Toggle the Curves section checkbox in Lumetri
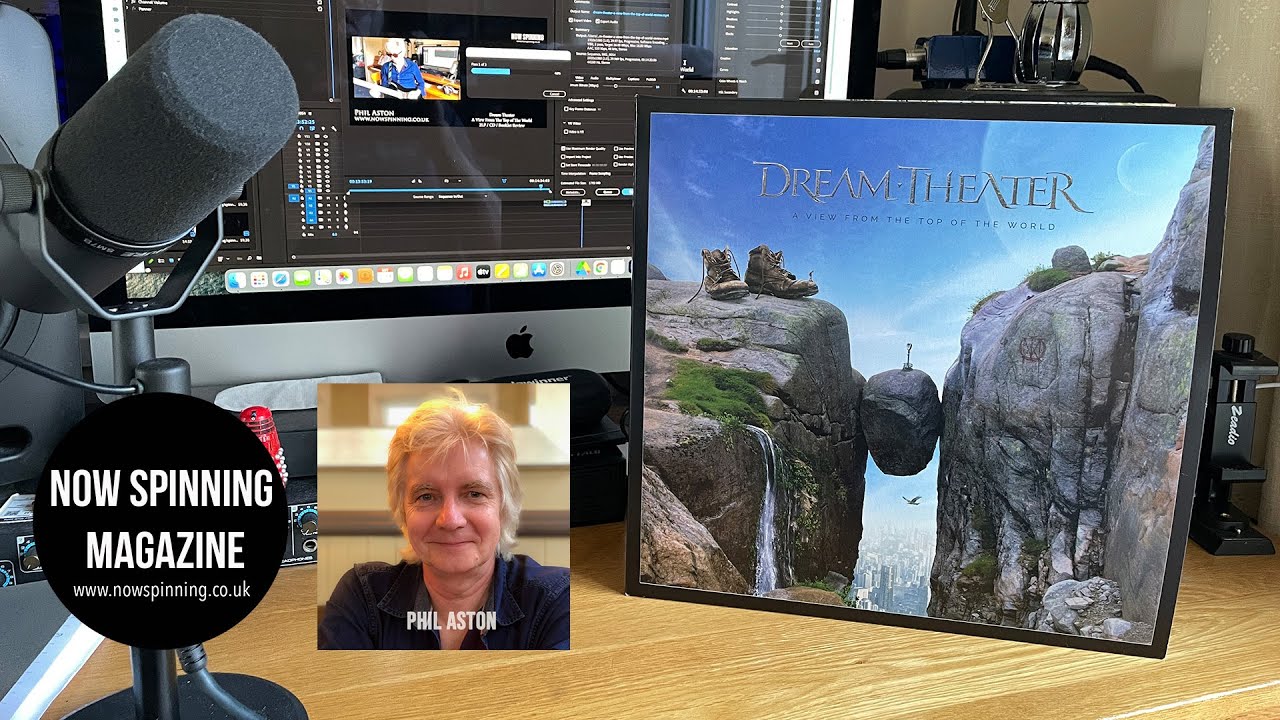1280x720 pixels. (x=818, y=71)
